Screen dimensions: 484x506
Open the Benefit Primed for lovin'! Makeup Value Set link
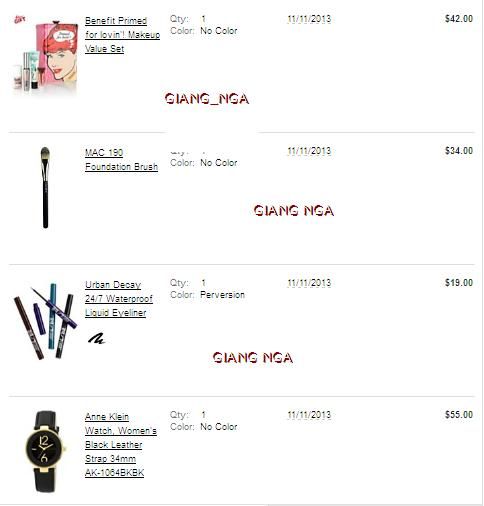(122, 35)
